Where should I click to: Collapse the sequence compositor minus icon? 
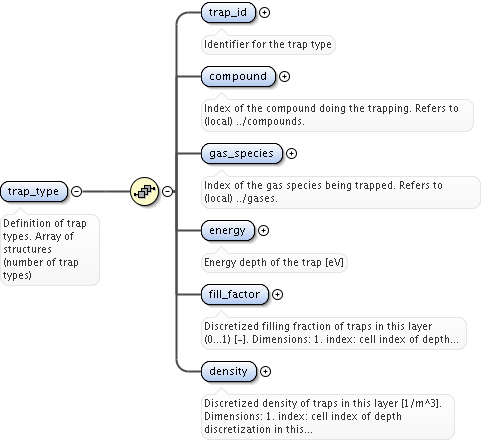(167, 192)
